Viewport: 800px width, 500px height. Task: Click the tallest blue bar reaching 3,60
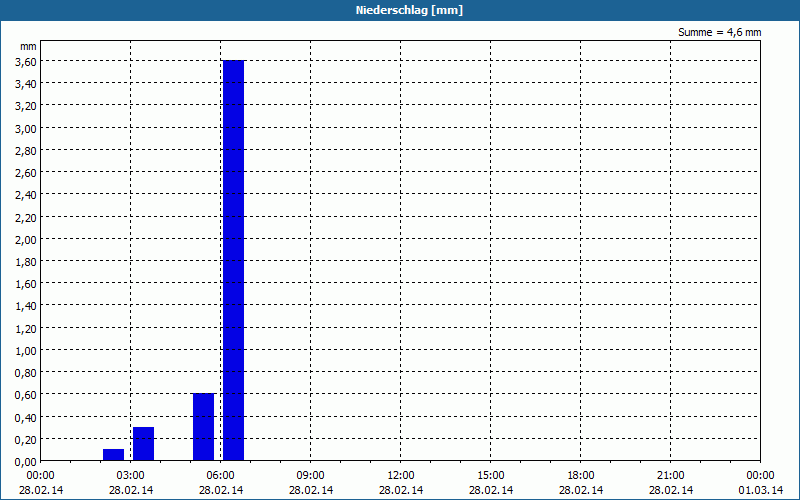[234, 260]
